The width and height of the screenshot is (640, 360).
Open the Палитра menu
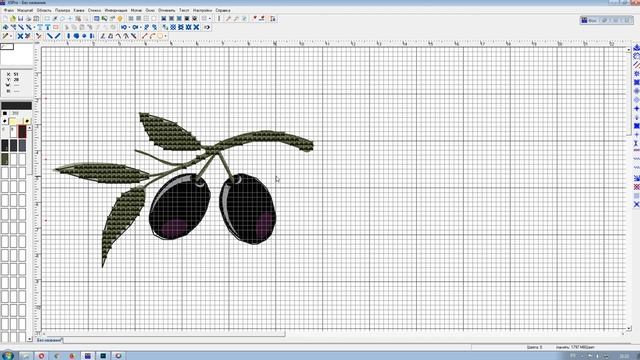pyautogui.click(x=62, y=10)
